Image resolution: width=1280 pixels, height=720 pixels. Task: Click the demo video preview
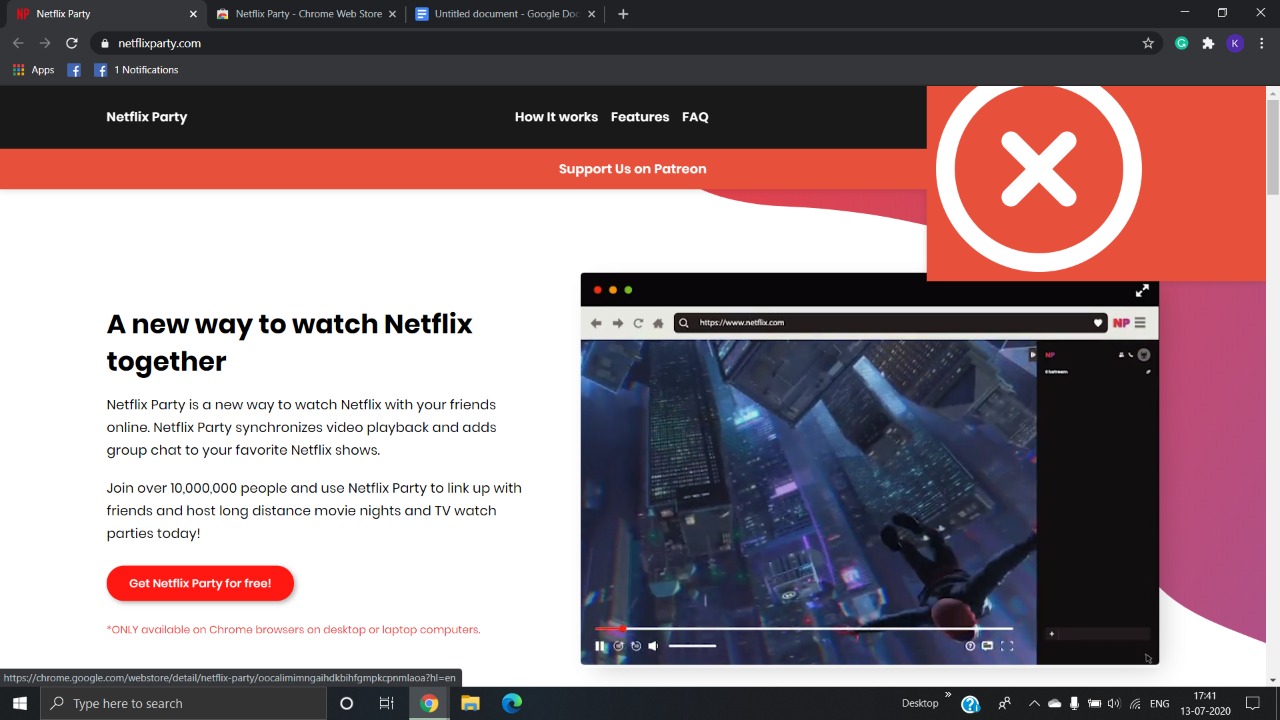coord(869,469)
